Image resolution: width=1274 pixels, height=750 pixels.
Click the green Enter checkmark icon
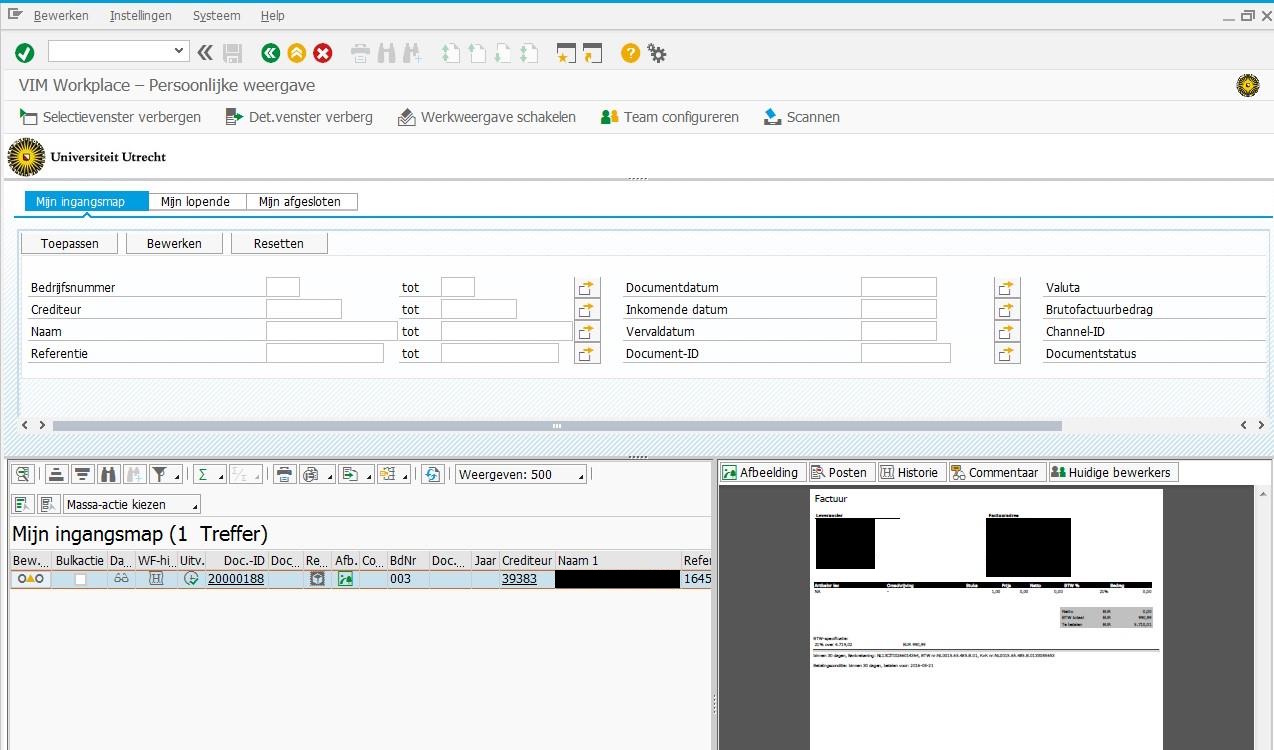pos(25,53)
